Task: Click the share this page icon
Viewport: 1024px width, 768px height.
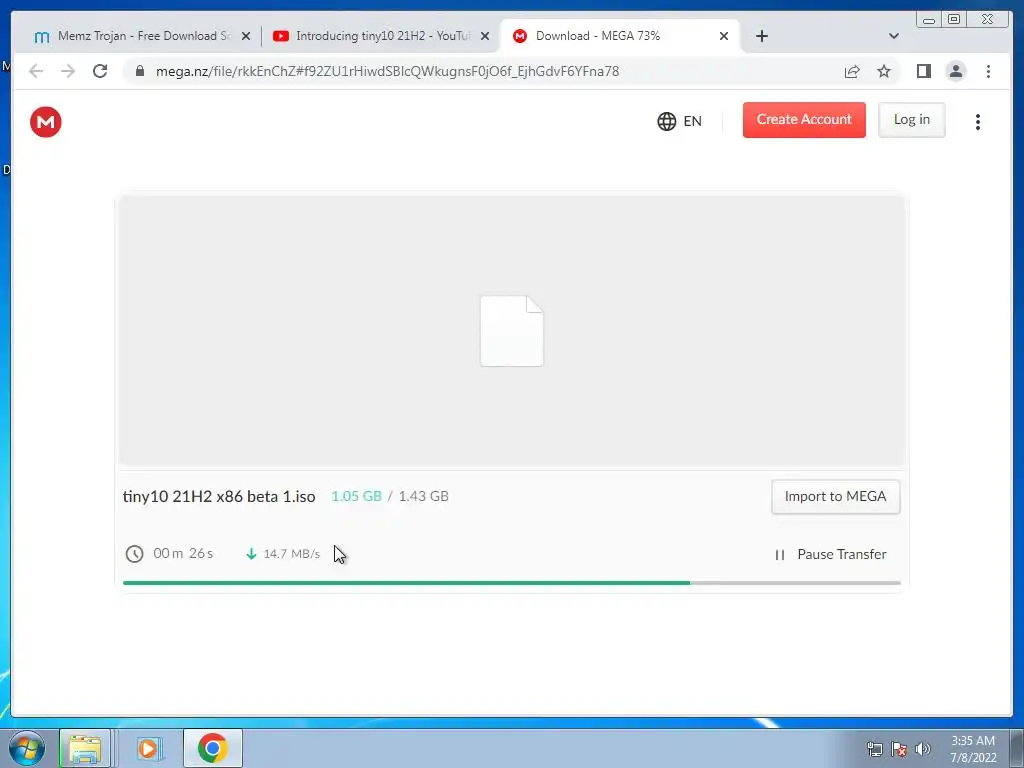Action: [x=852, y=71]
